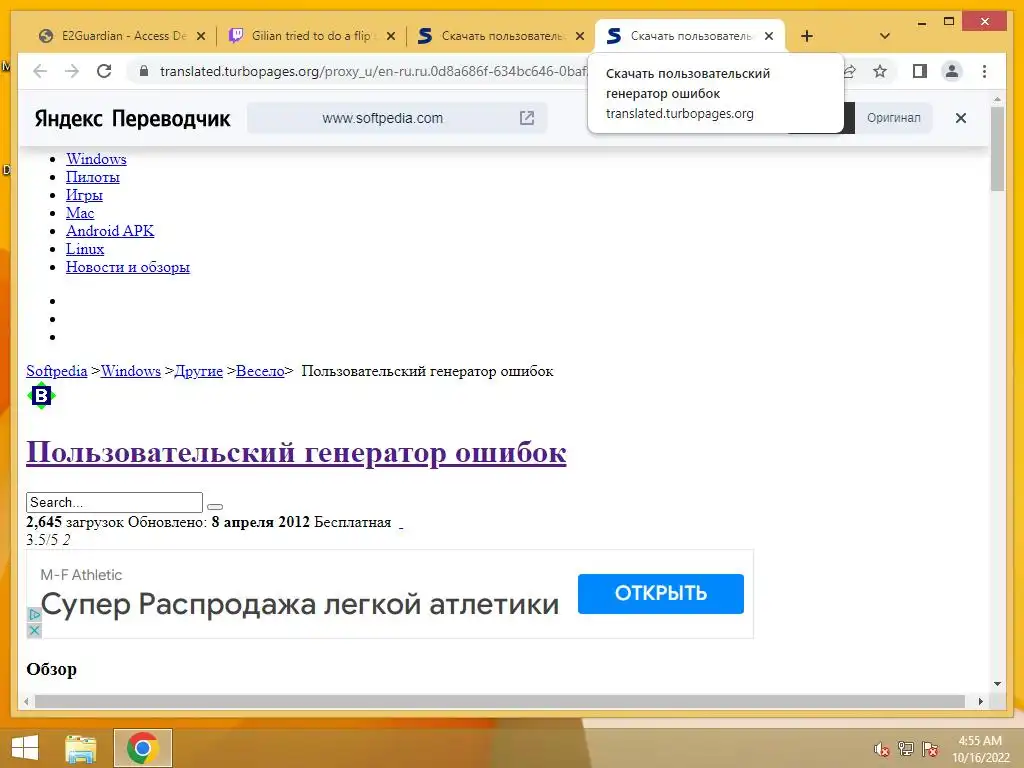Viewport: 1024px width, 768px height.
Task: Click the scroll right arrow
Action: (981, 701)
